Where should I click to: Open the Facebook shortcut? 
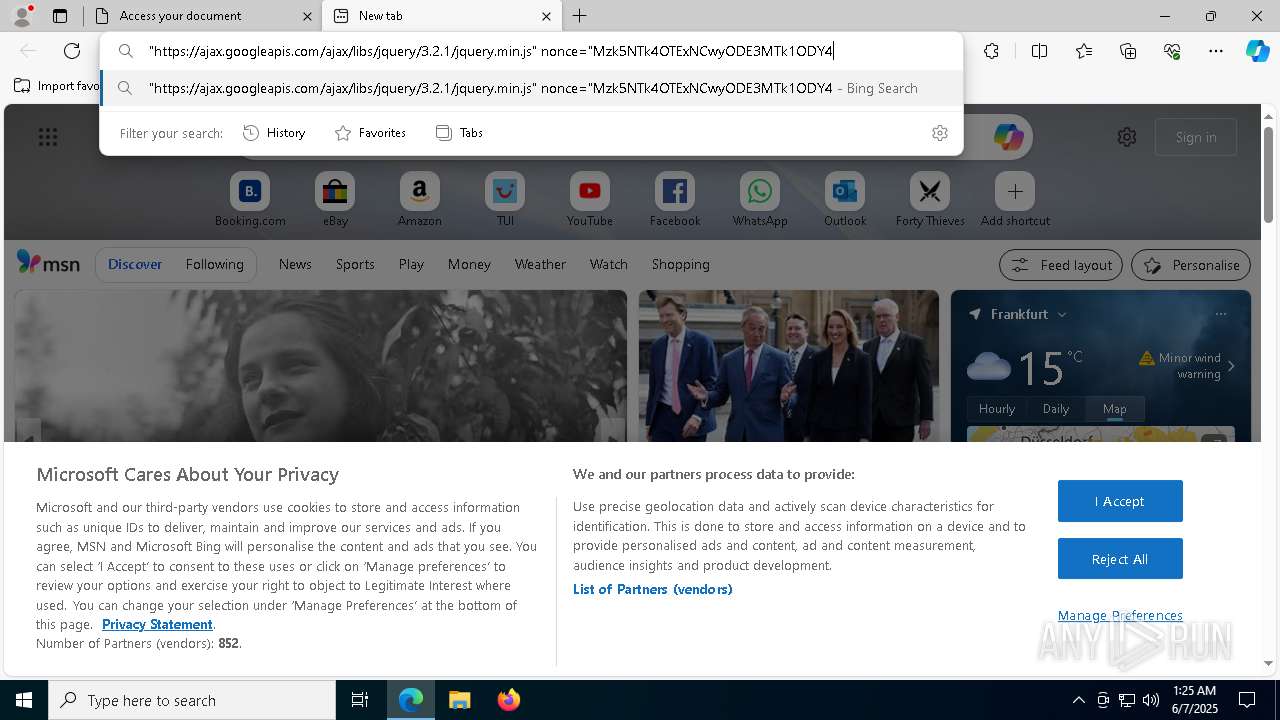pyautogui.click(x=675, y=200)
